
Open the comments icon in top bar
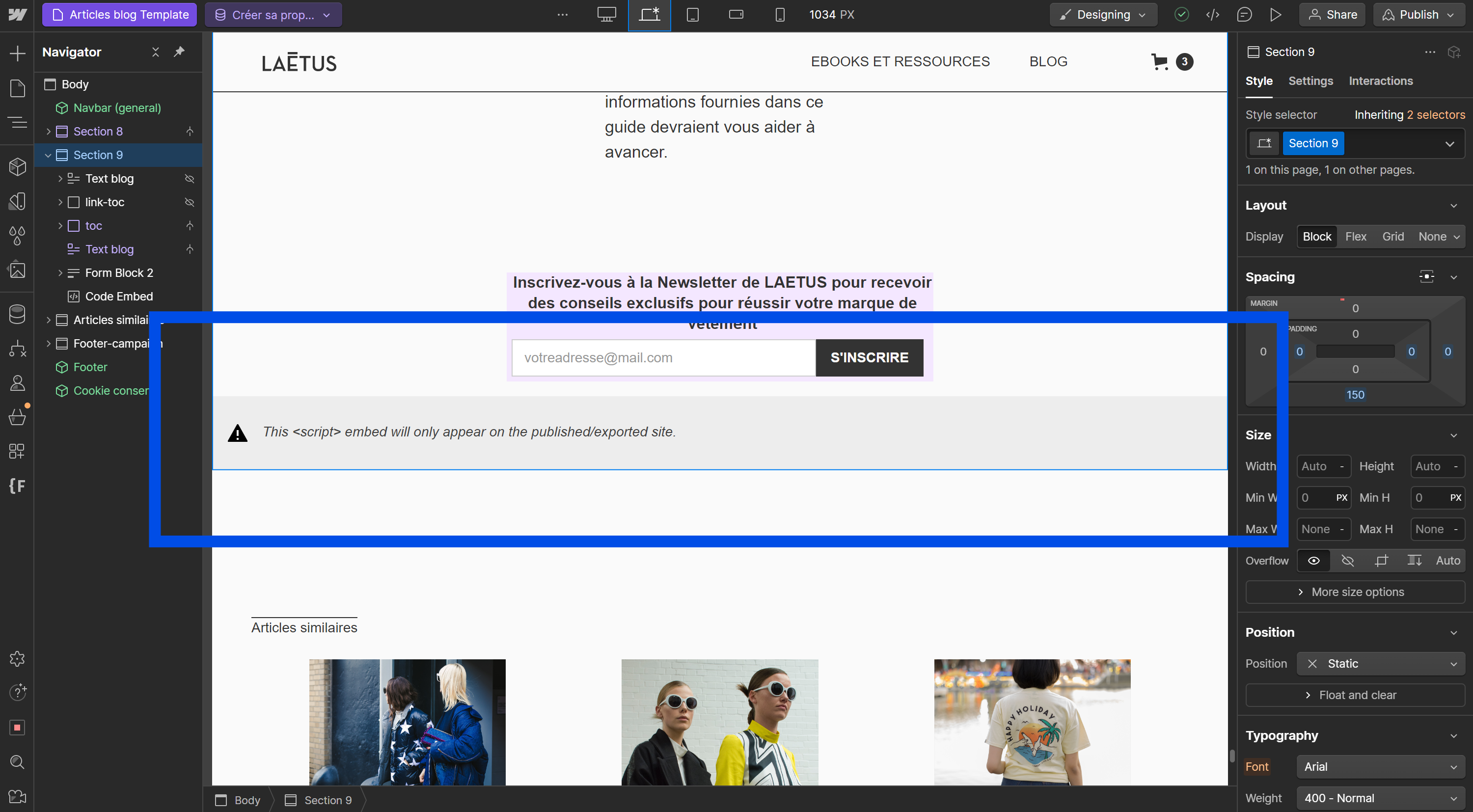[x=1244, y=15]
